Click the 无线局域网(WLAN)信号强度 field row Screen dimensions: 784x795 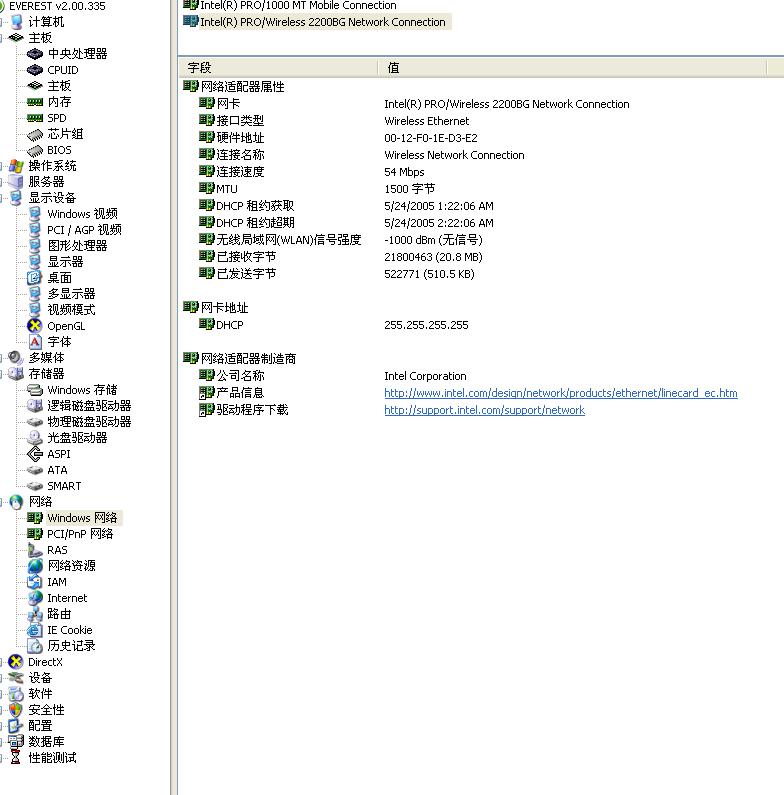pyautogui.click(x=289, y=240)
